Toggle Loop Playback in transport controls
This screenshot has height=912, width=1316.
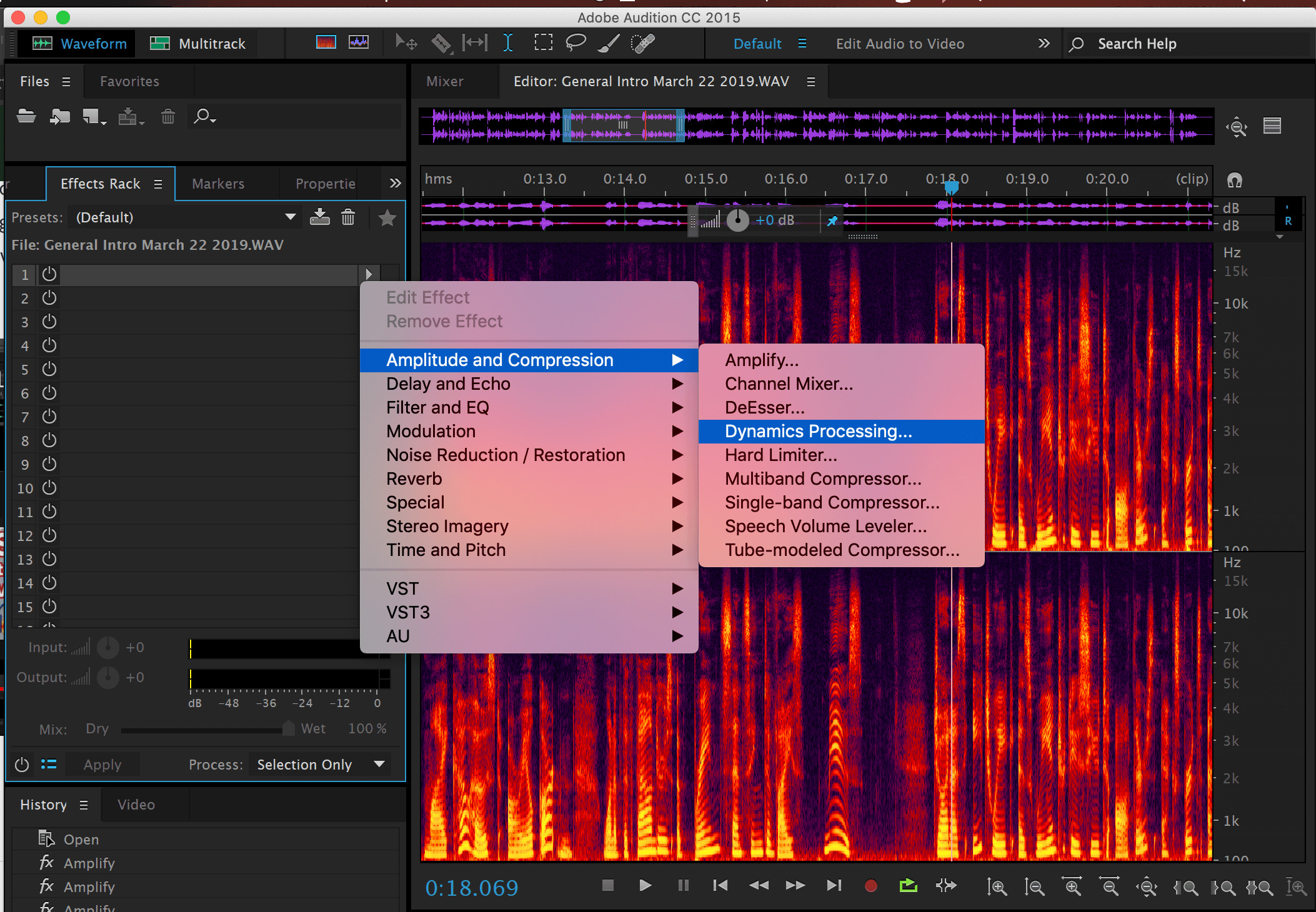[x=908, y=886]
